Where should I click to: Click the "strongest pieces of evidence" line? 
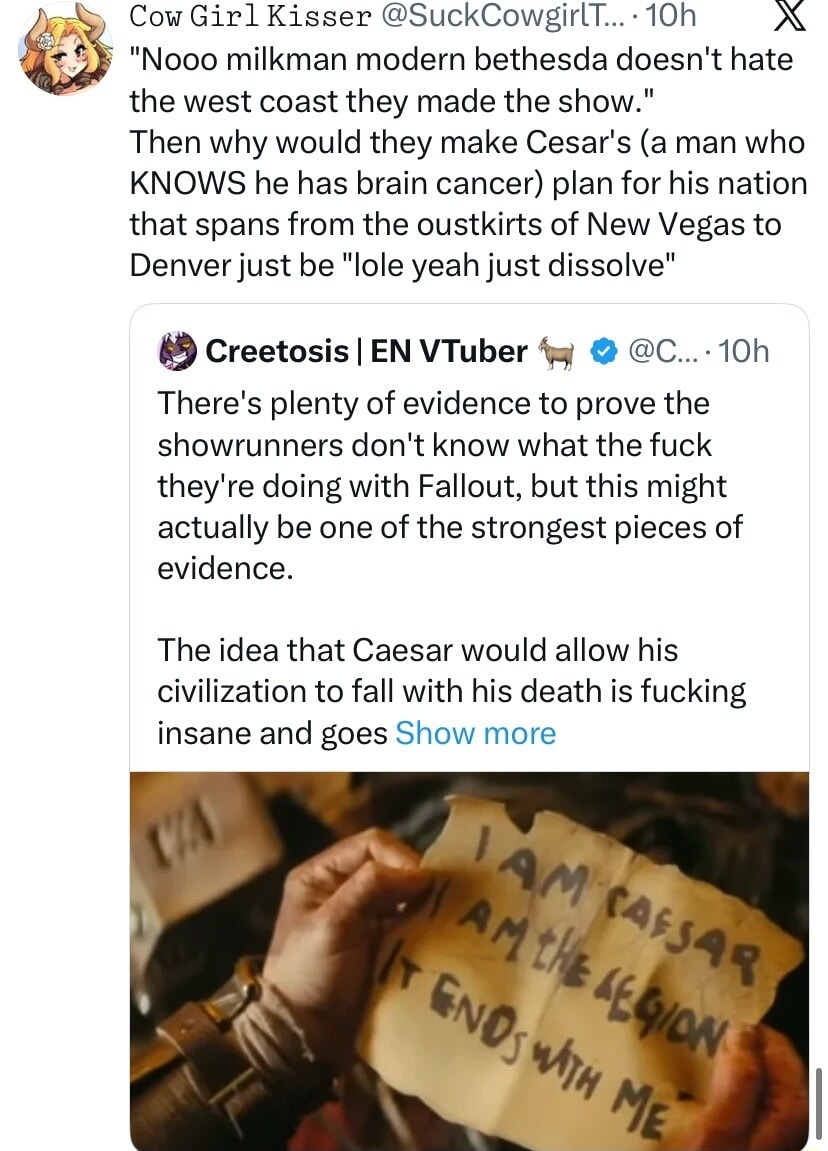450,527
